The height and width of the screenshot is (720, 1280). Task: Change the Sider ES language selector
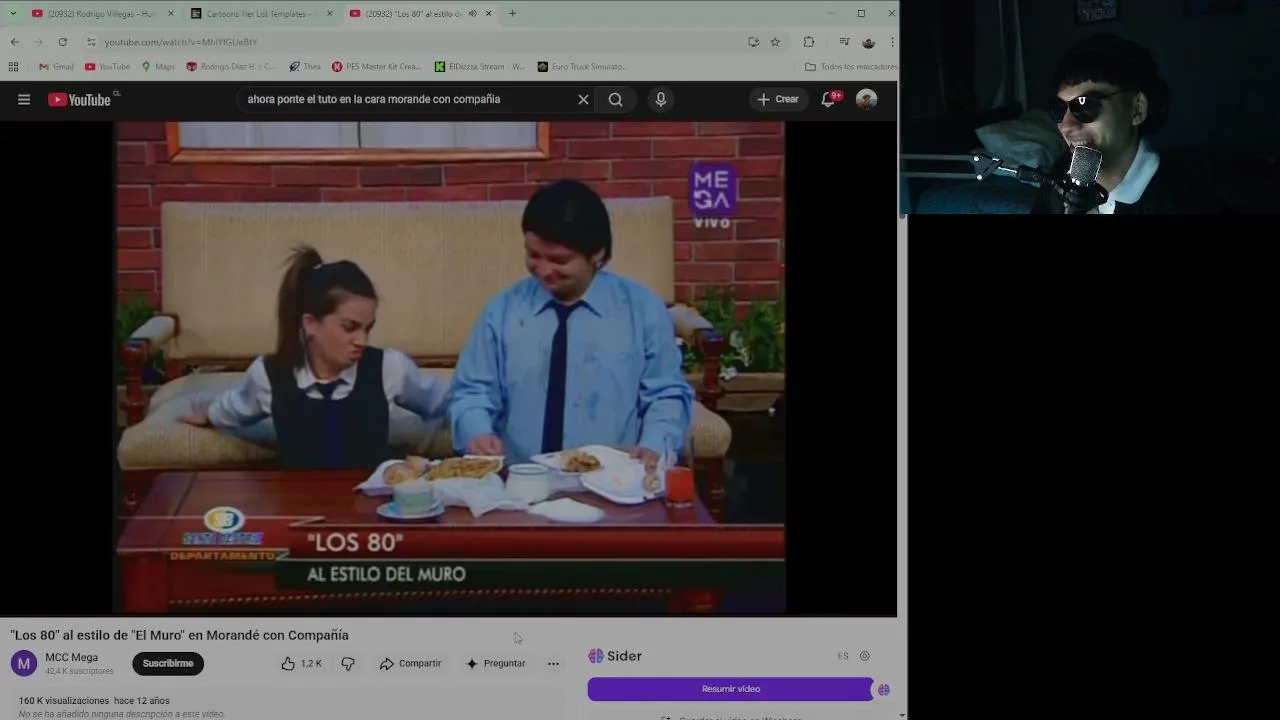843,656
